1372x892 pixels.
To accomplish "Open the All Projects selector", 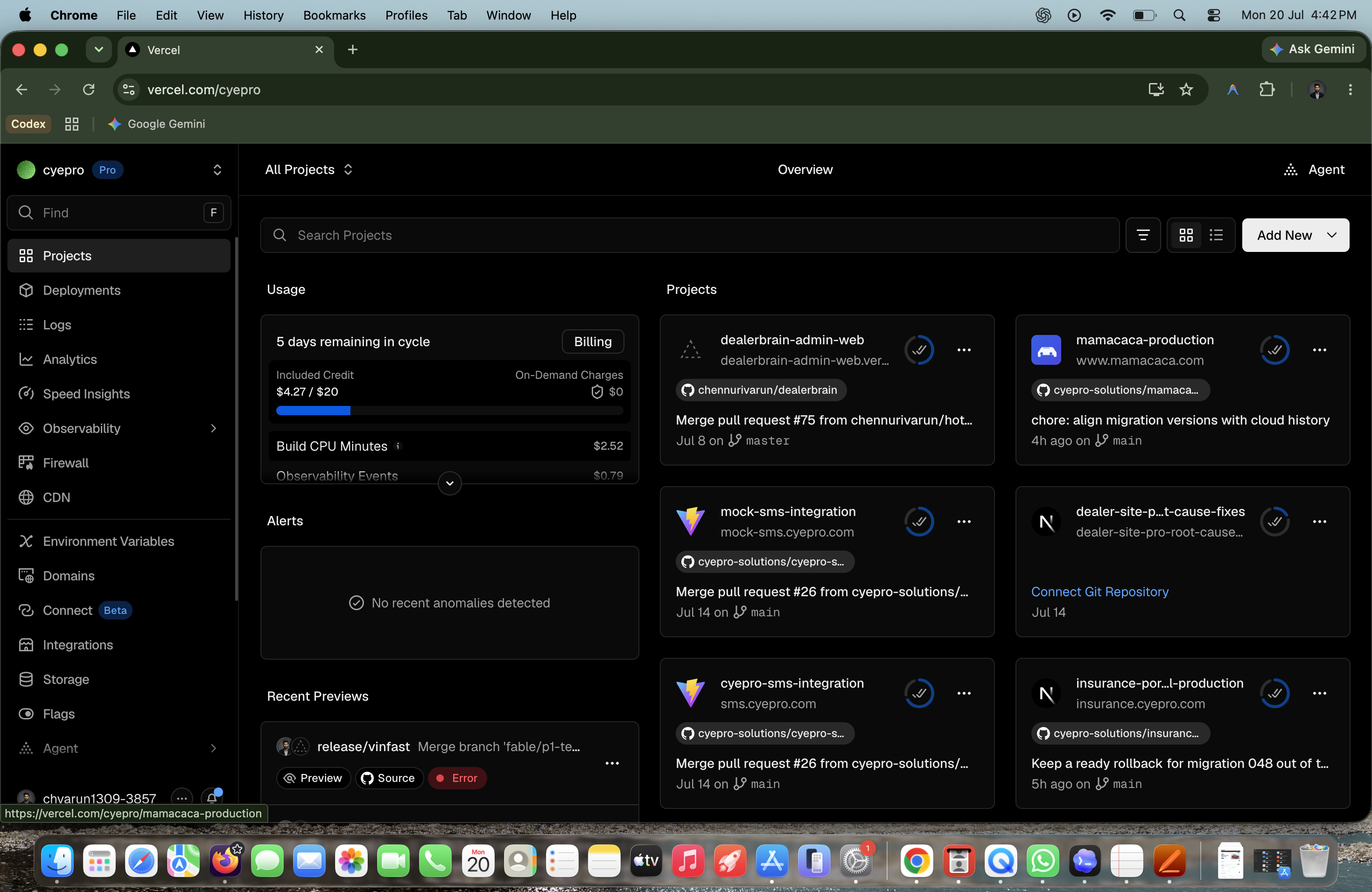I will coord(308,169).
